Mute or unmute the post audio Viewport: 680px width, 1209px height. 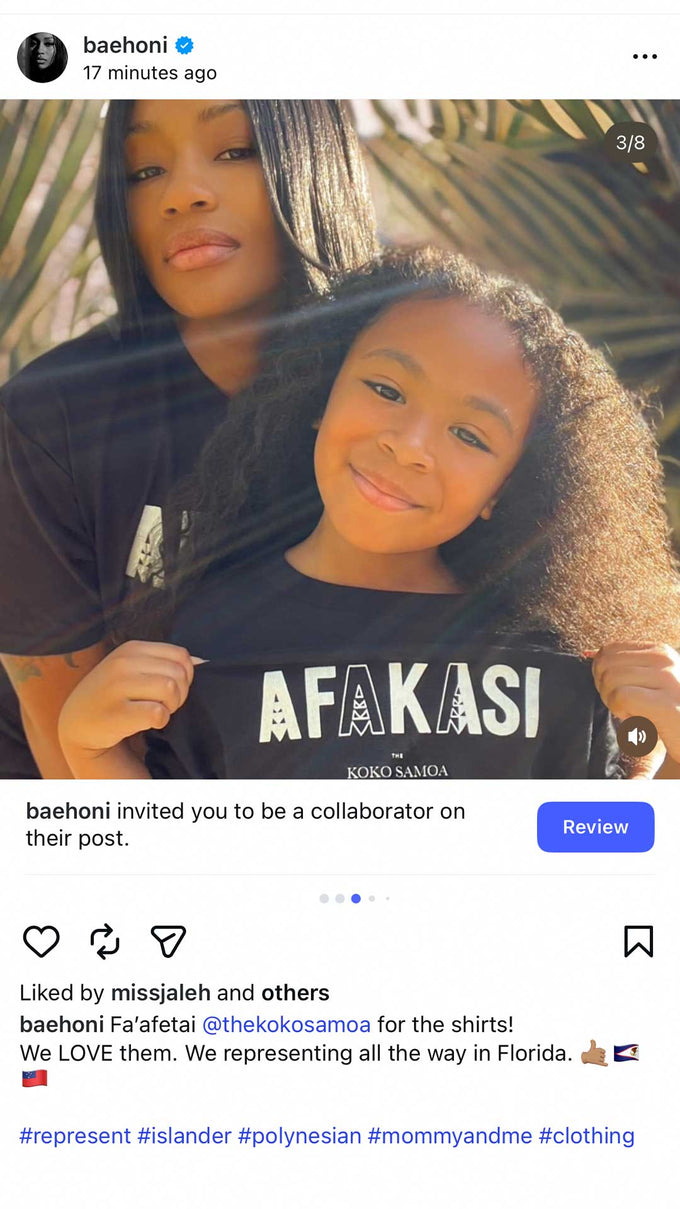point(637,737)
